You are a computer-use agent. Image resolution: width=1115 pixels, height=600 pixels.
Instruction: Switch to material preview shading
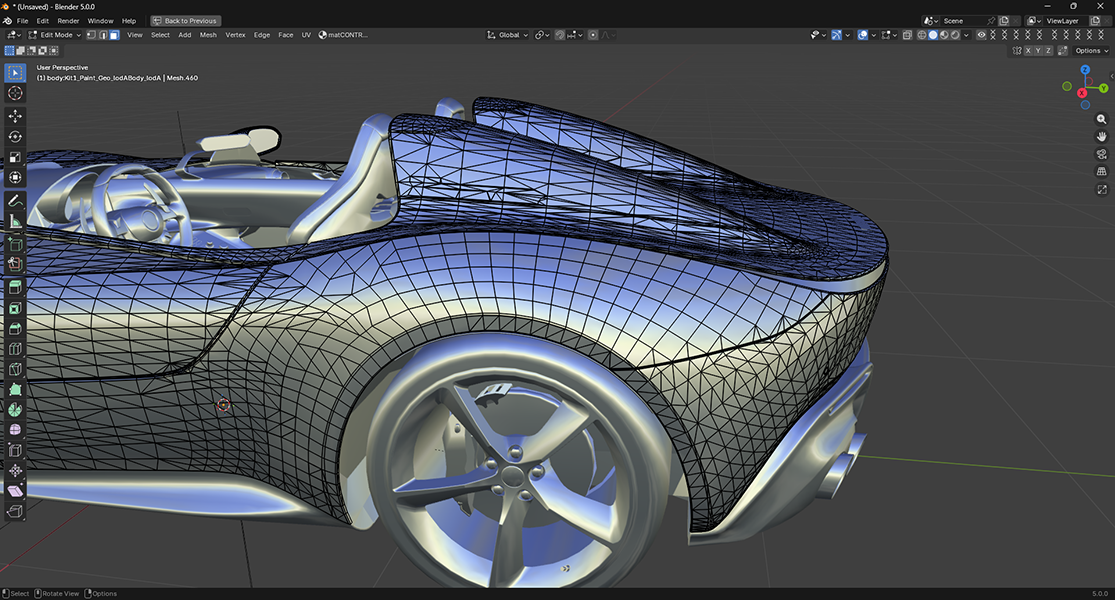click(944, 35)
